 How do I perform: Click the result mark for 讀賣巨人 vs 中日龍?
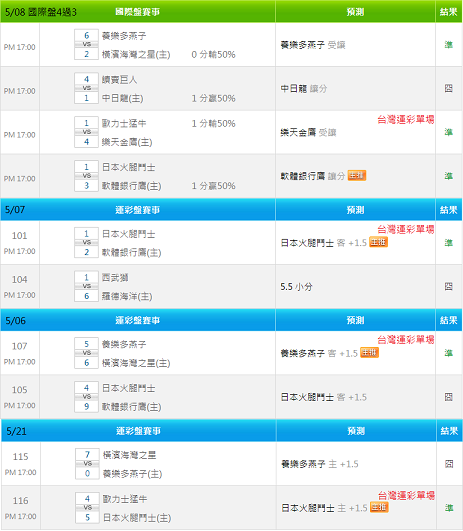[448, 88]
